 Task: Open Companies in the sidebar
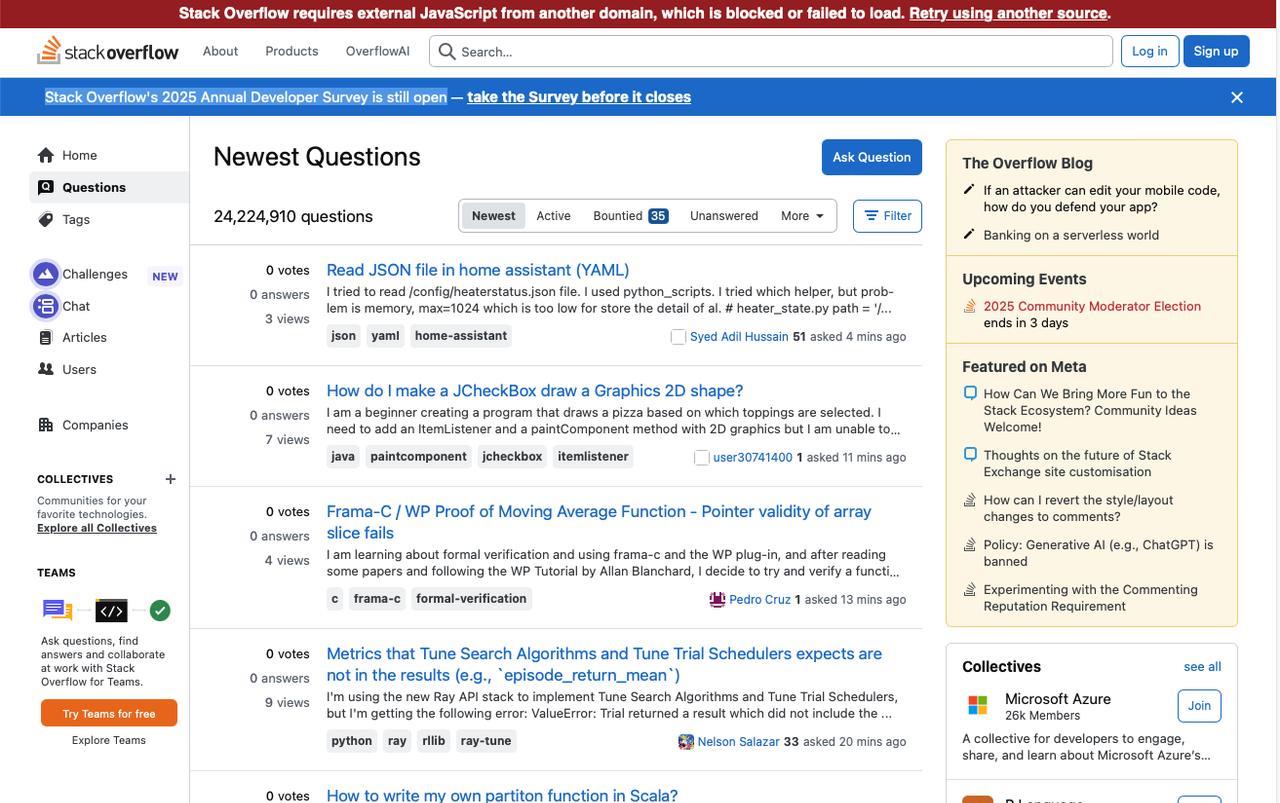(109, 425)
